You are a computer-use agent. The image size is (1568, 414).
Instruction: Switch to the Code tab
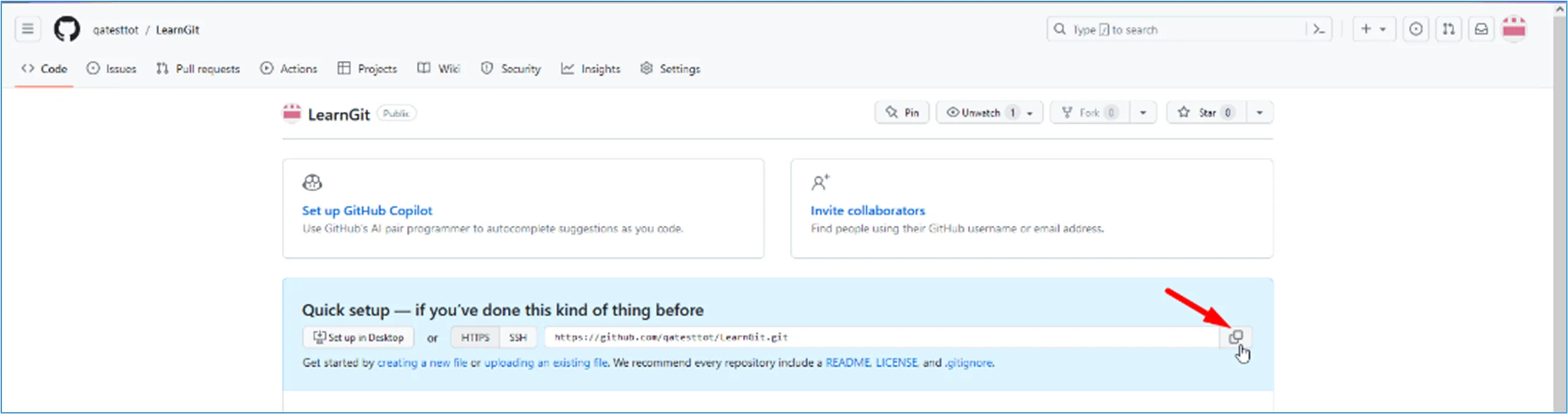(x=44, y=69)
